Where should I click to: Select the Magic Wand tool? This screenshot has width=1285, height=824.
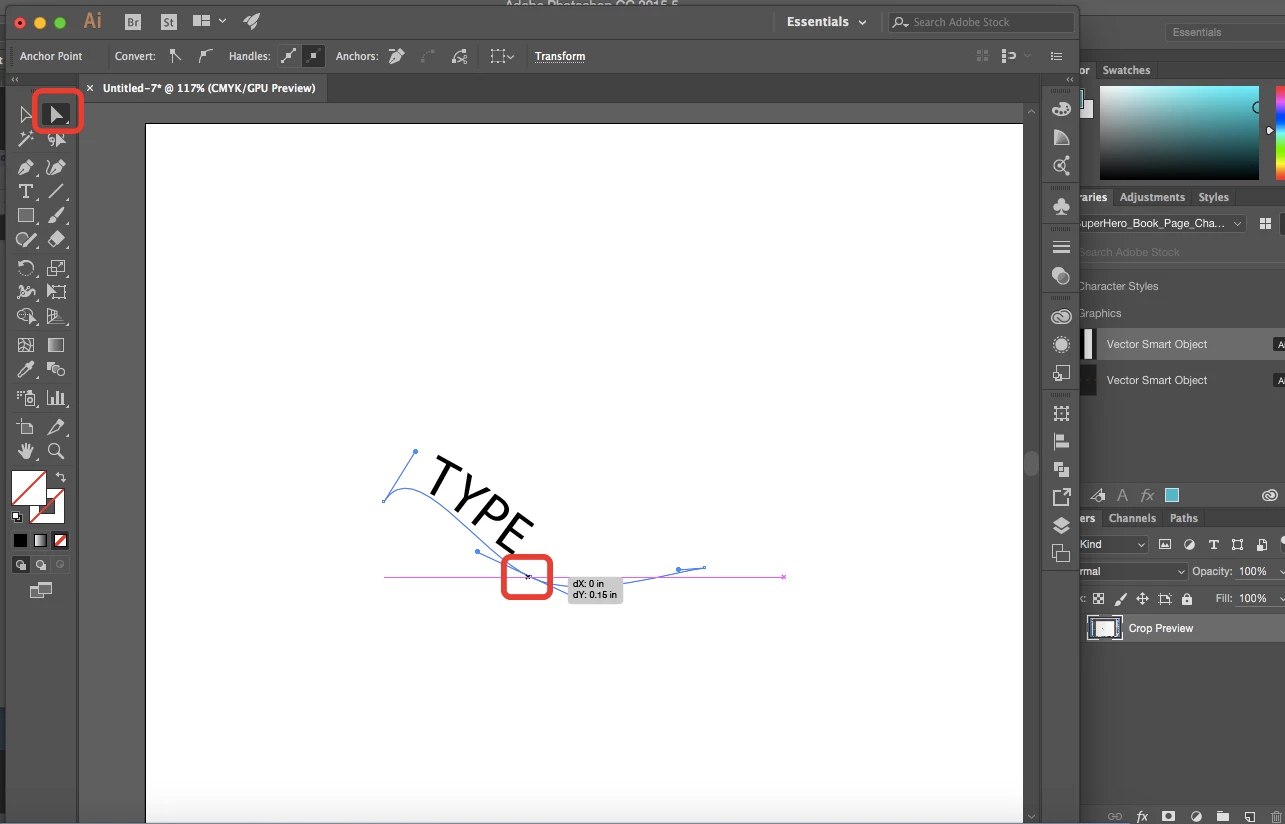[27, 140]
